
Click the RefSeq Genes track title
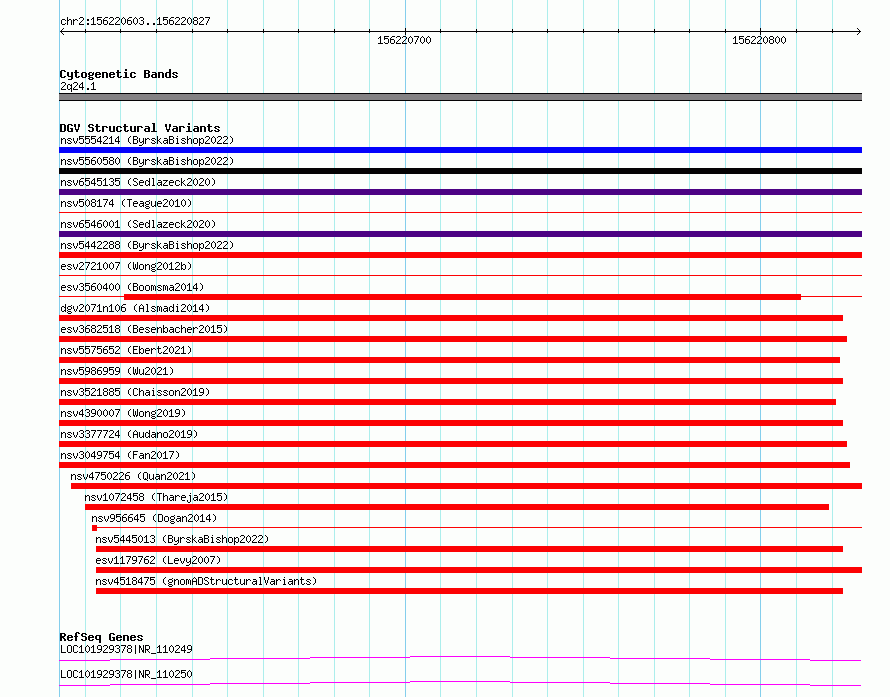coord(101,637)
